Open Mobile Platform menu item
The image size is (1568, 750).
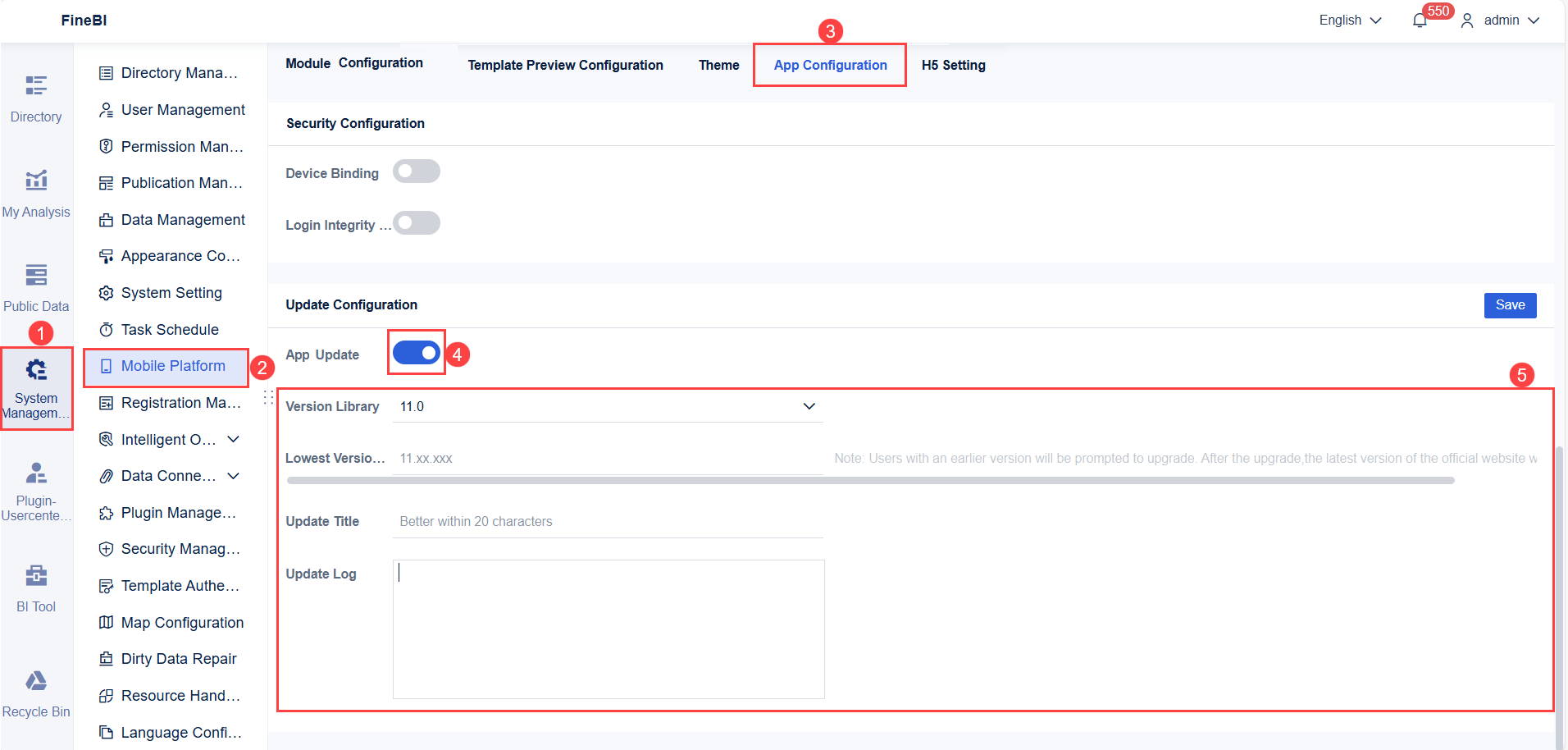point(166,366)
